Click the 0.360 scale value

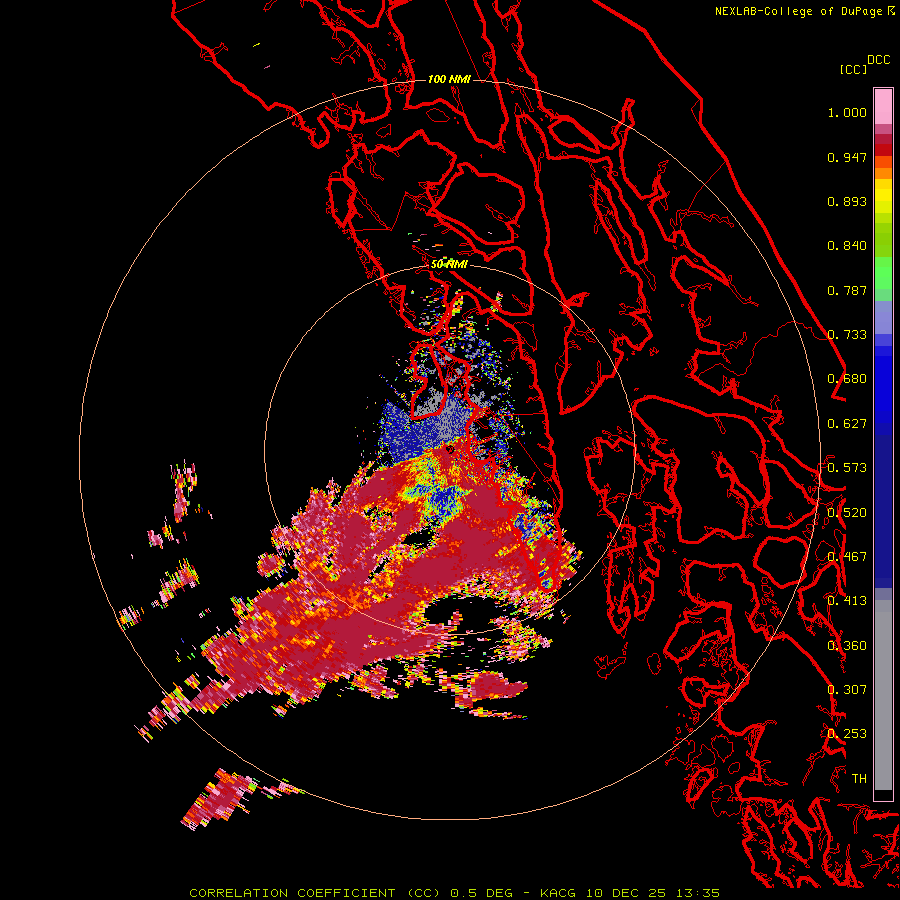[x=847, y=646]
